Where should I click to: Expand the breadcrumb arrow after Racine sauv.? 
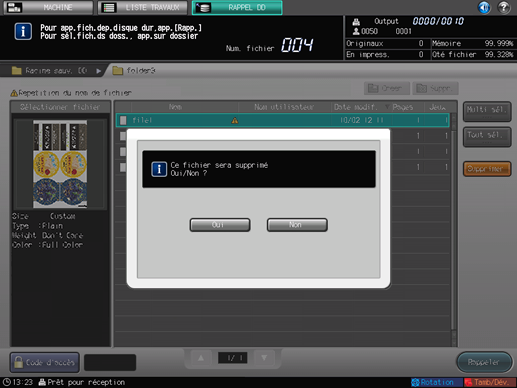click(98, 71)
